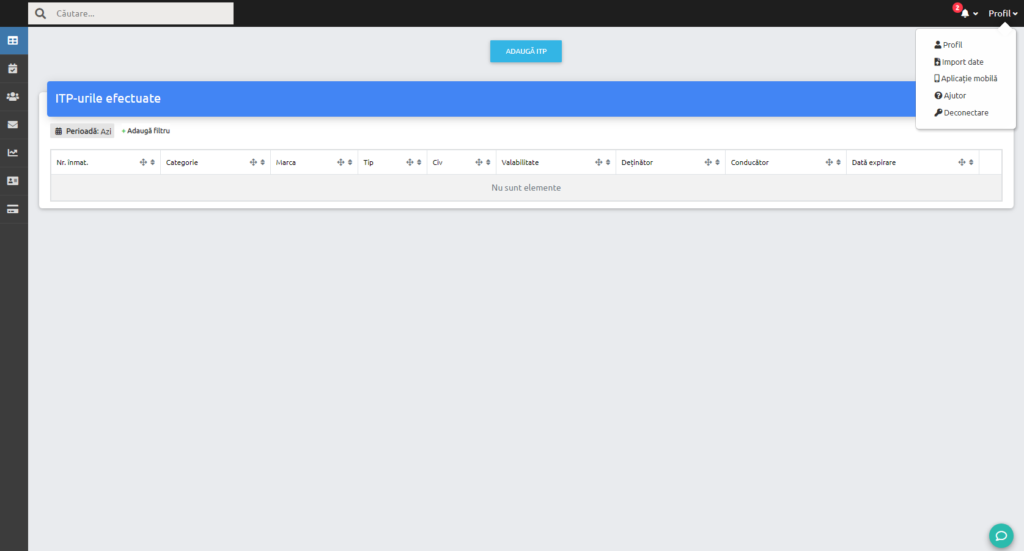Click the move handle of Categorie column
Screen dimensions: 1024x551
253,163
